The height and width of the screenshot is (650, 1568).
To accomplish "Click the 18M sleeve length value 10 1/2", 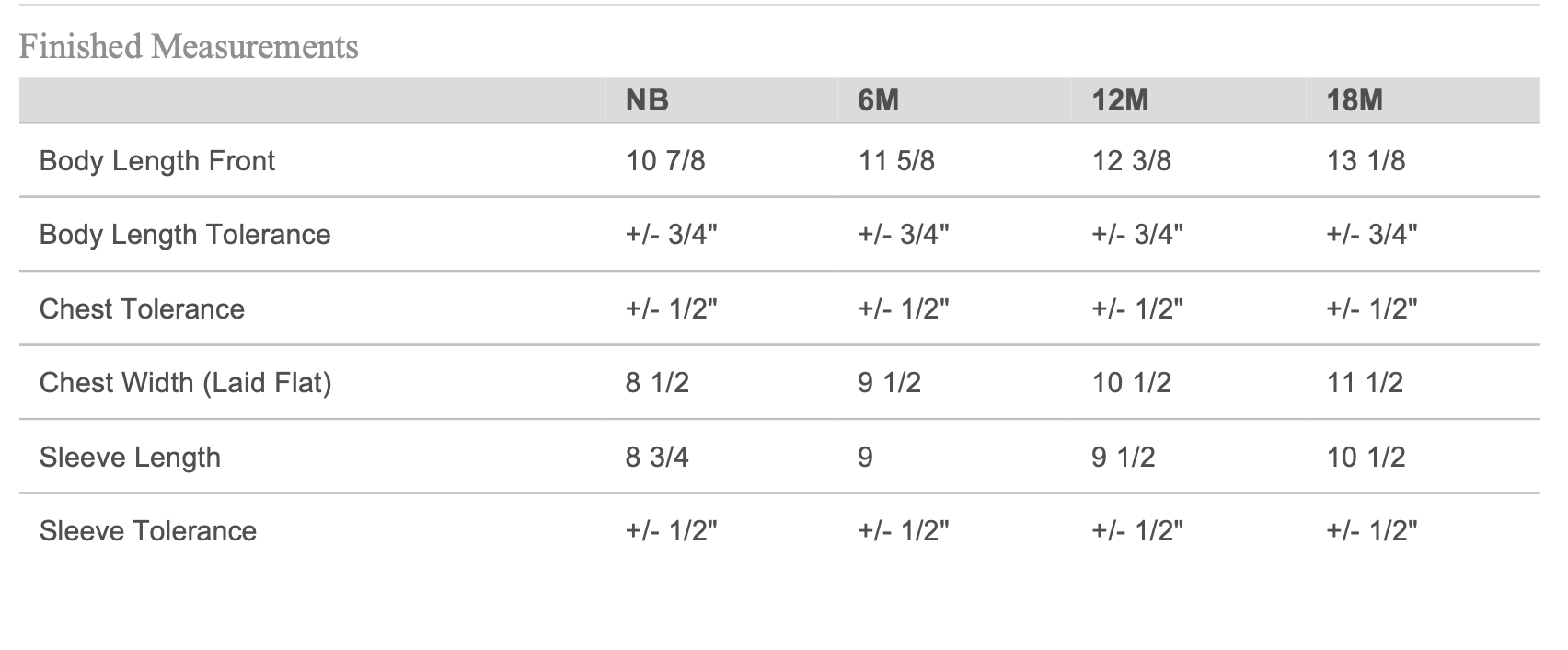I will [1366, 458].
